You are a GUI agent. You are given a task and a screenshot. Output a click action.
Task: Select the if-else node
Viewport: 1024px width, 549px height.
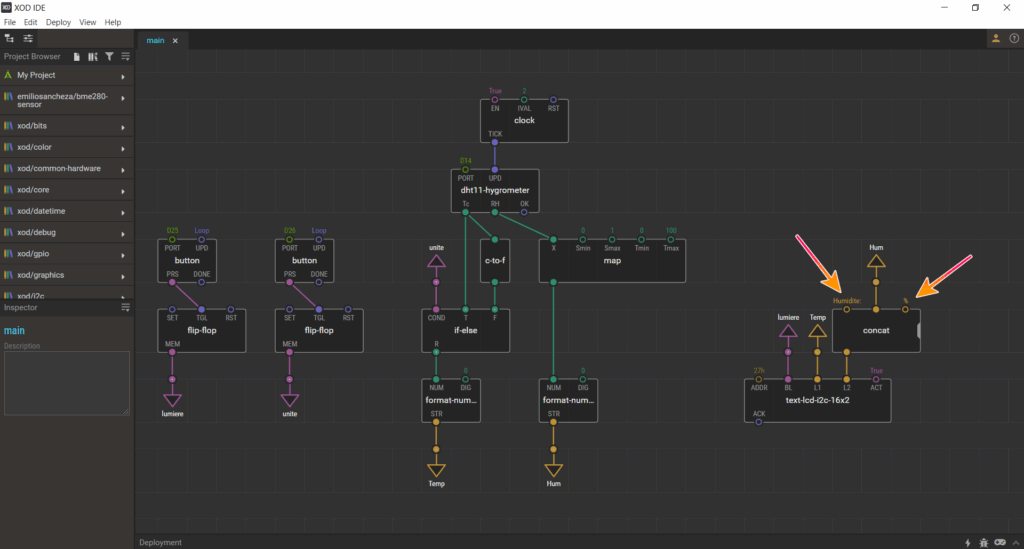point(466,330)
